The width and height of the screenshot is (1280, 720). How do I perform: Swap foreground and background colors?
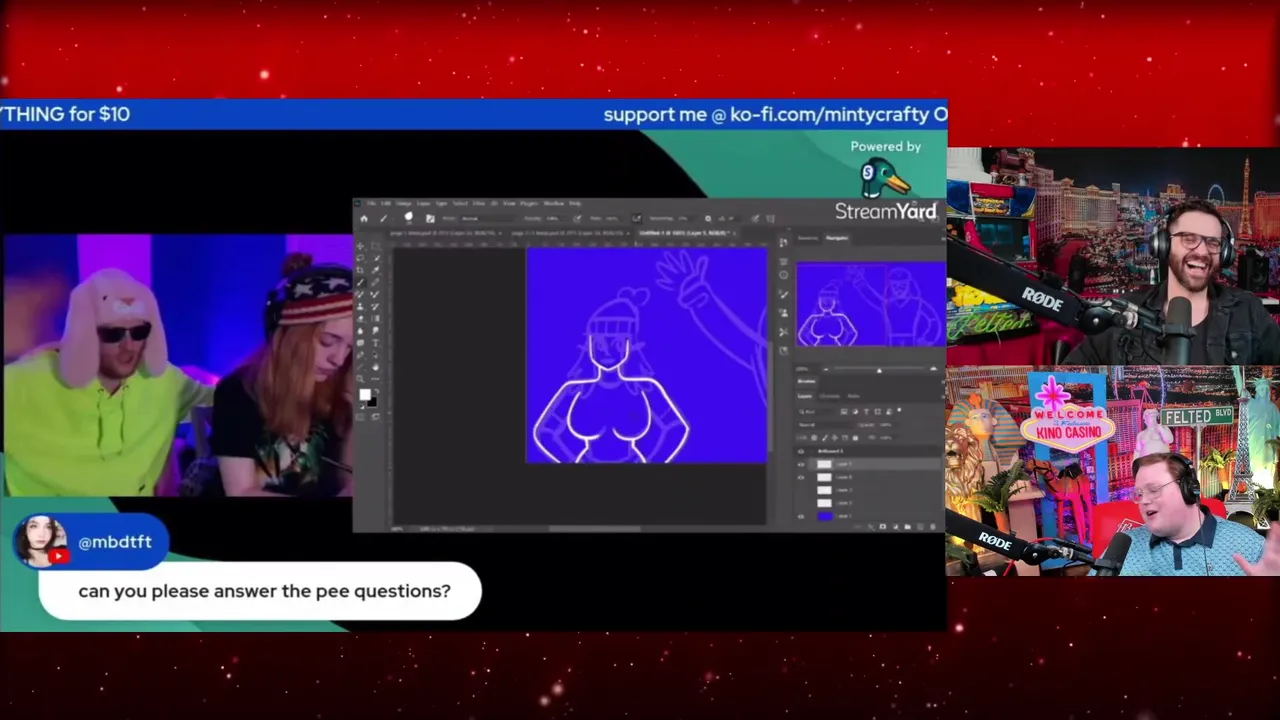click(377, 391)
